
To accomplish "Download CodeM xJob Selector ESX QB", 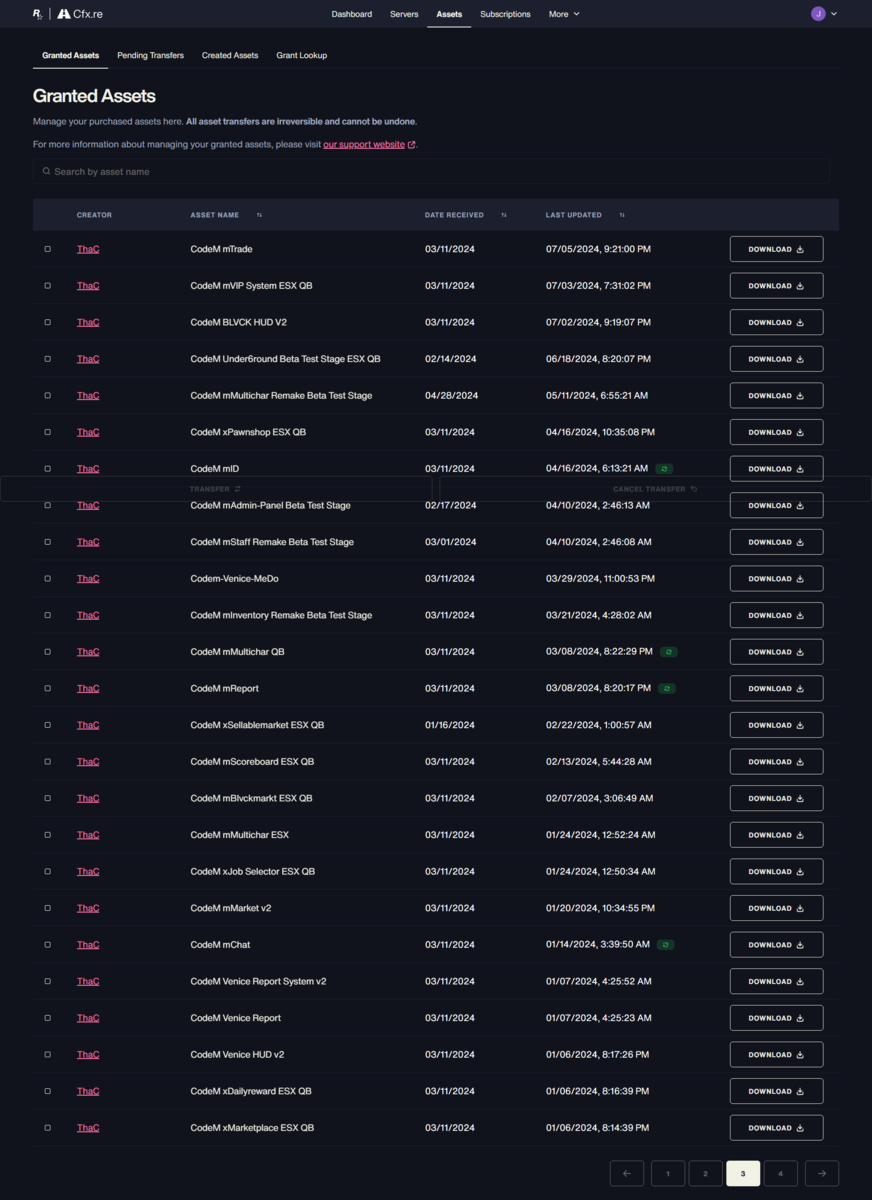I will [776, 872].
